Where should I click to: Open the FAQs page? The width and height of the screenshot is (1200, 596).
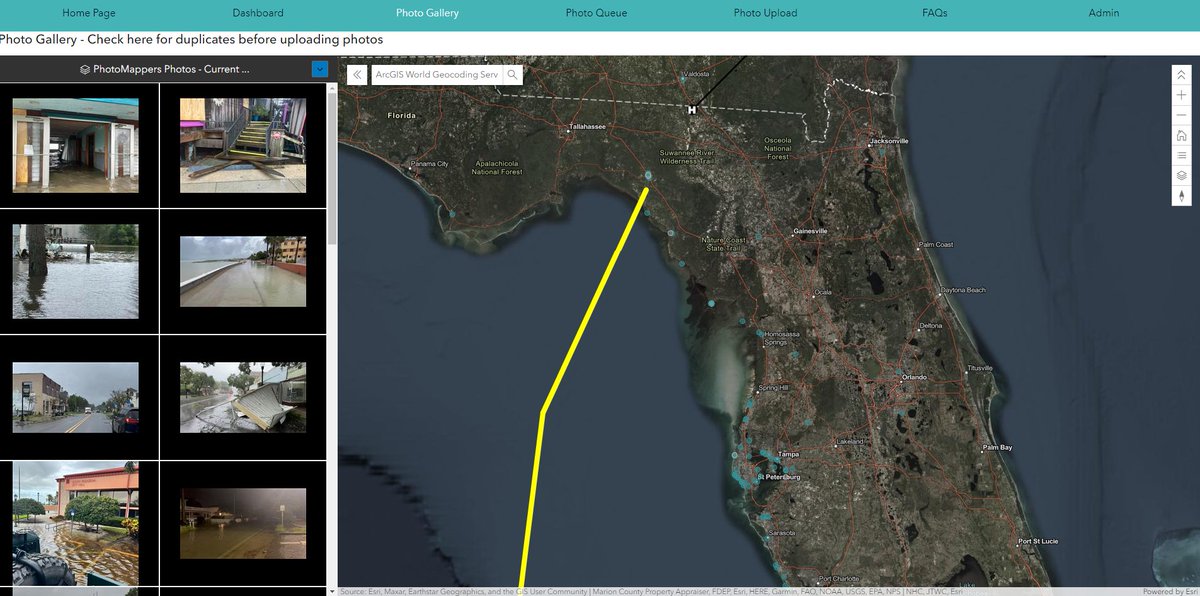pyautogui.click(x=935, y=13)
